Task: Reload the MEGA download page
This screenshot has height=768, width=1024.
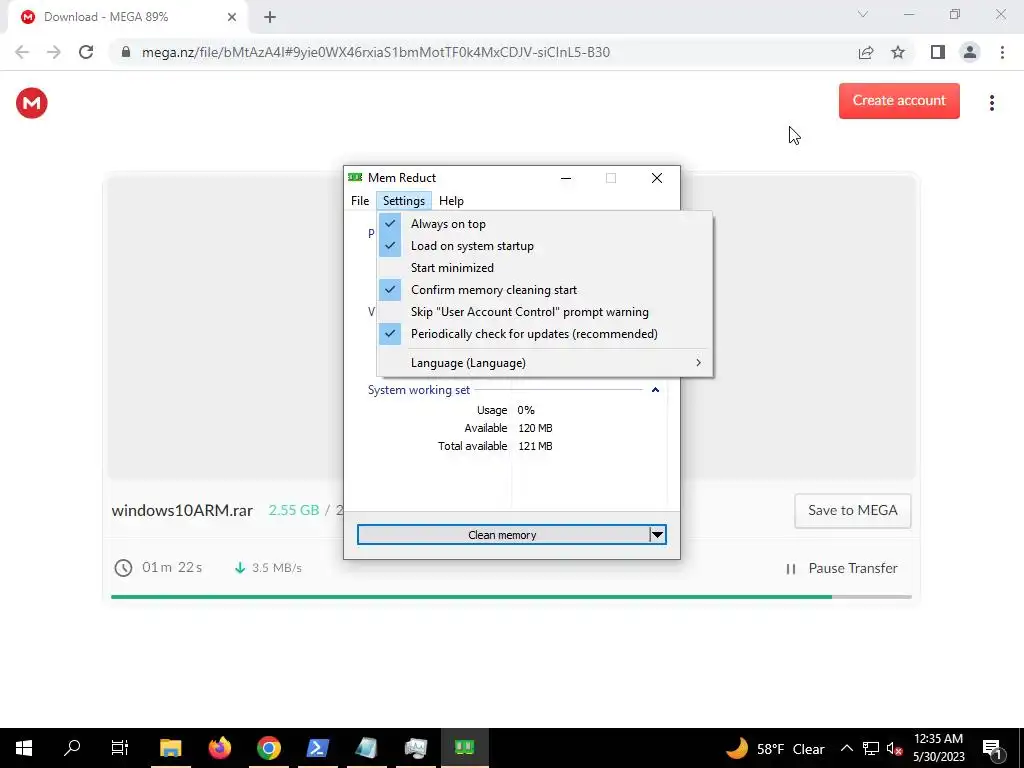Action: click(x=86, y=52)
